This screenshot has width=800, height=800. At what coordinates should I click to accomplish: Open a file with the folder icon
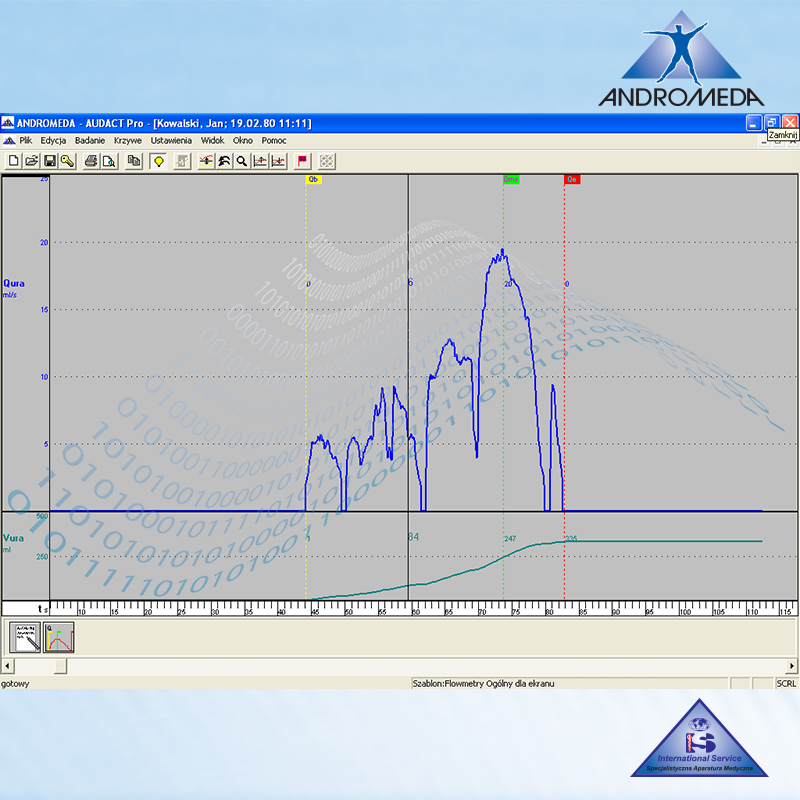tap(31, 160)
